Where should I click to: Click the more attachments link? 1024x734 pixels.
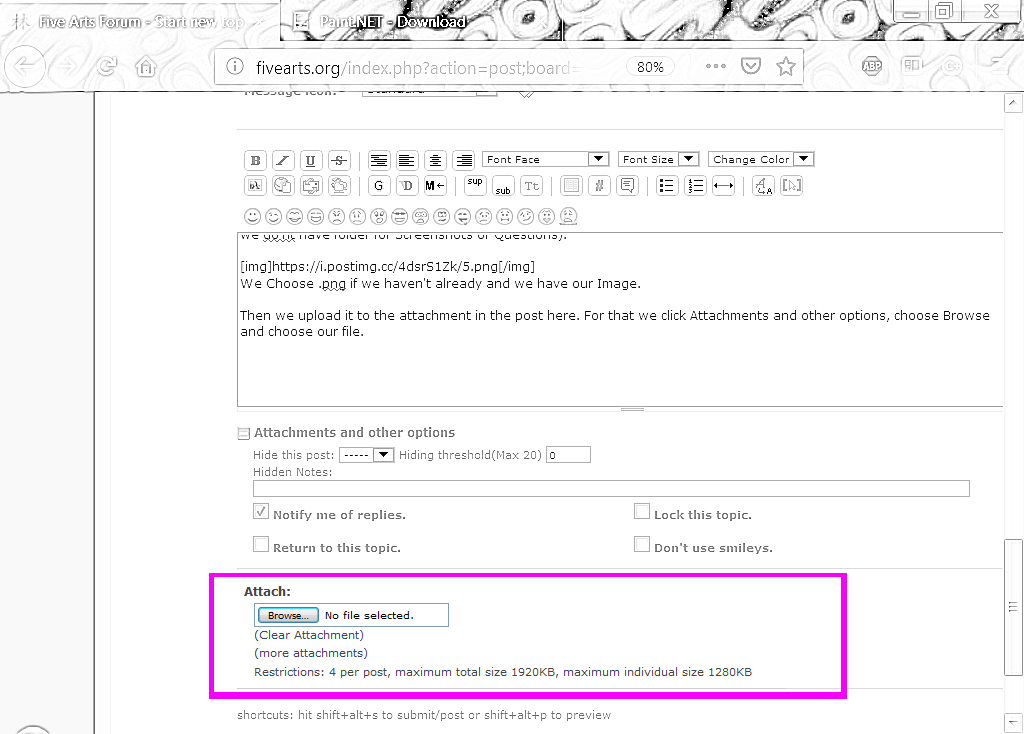tap(311, 653)
